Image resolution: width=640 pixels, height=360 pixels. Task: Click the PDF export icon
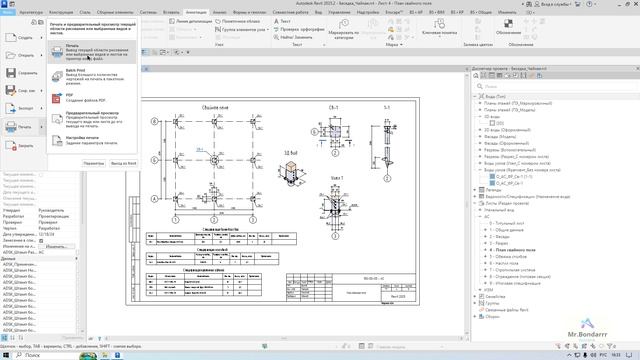[57, 98]
